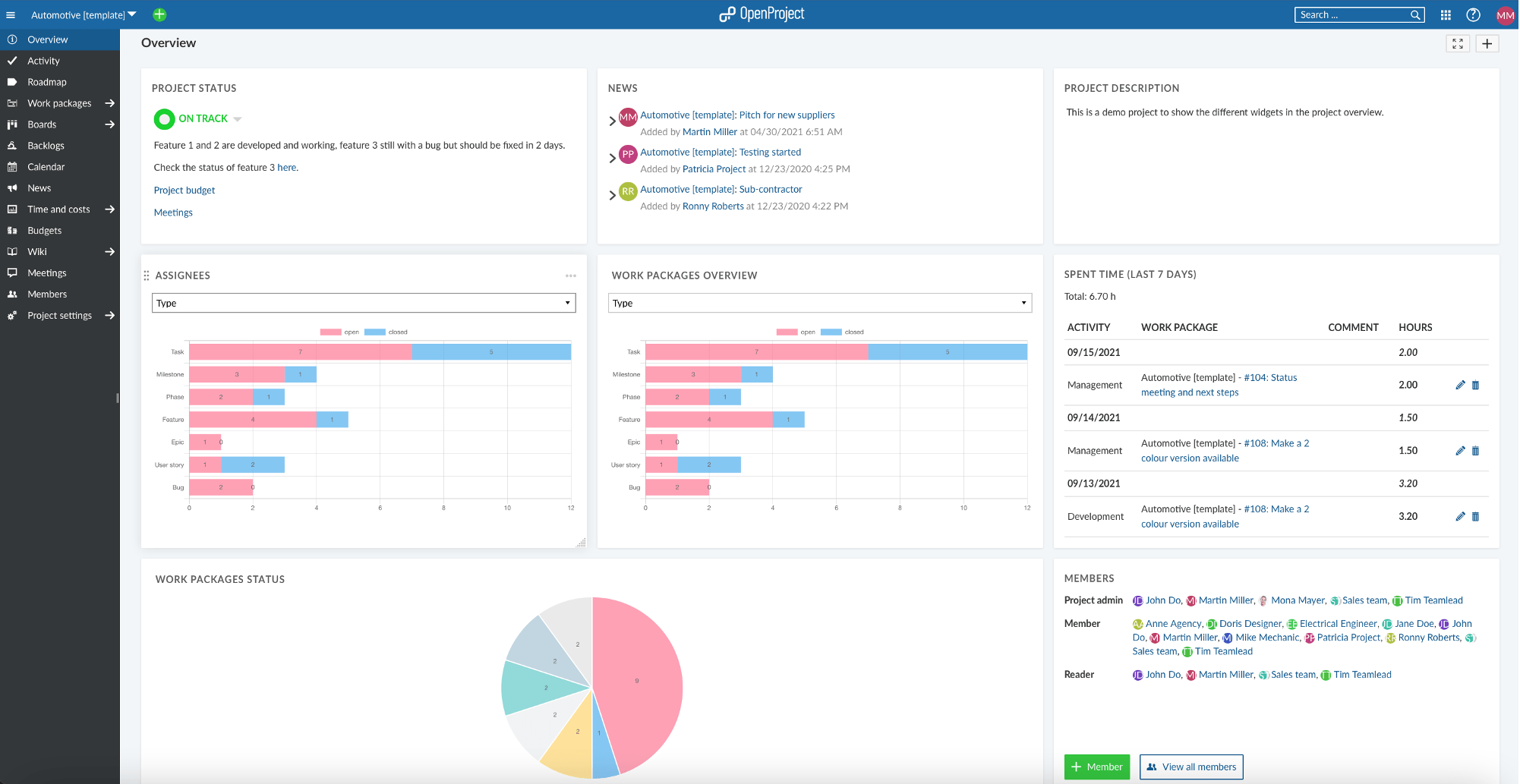The height and width of the screenshot is (784, 1520).
Task: Click the green quick-add plus icon
Action: (159, 14)
